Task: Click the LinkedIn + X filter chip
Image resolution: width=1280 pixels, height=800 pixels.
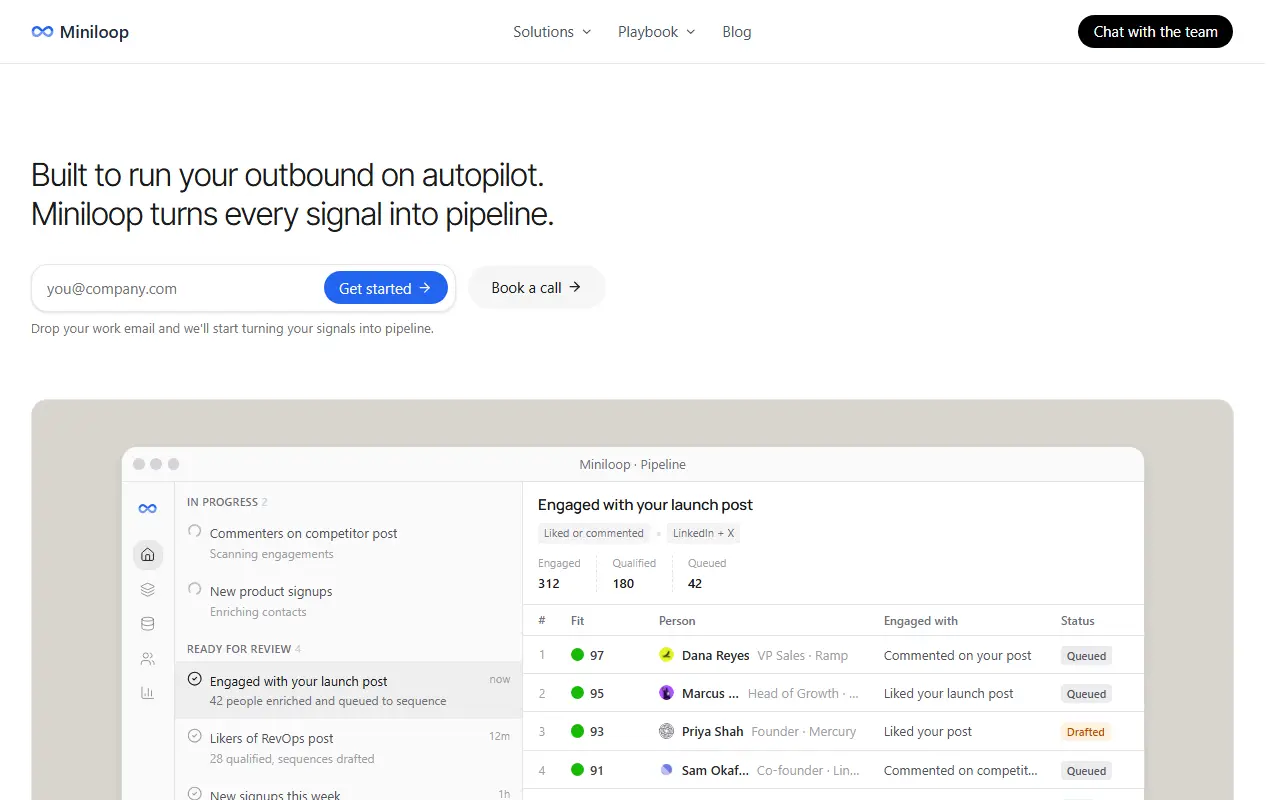Action: pos(703,533)
